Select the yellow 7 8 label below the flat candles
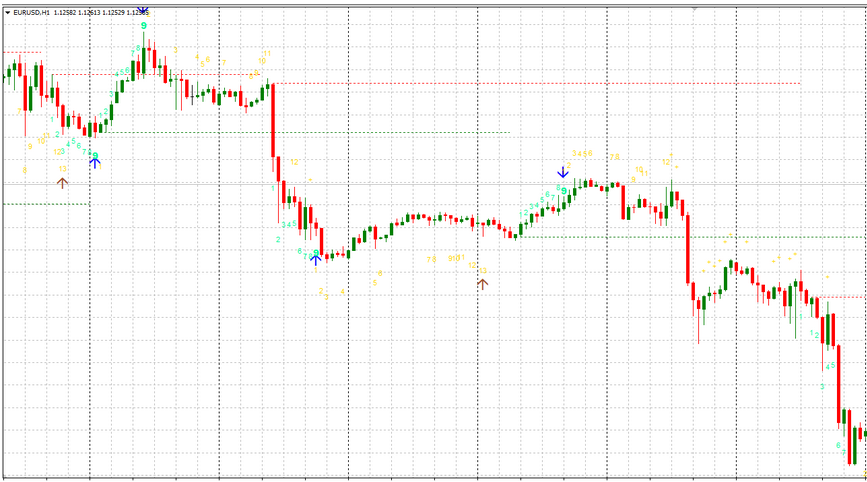 (x=431, y=259)
